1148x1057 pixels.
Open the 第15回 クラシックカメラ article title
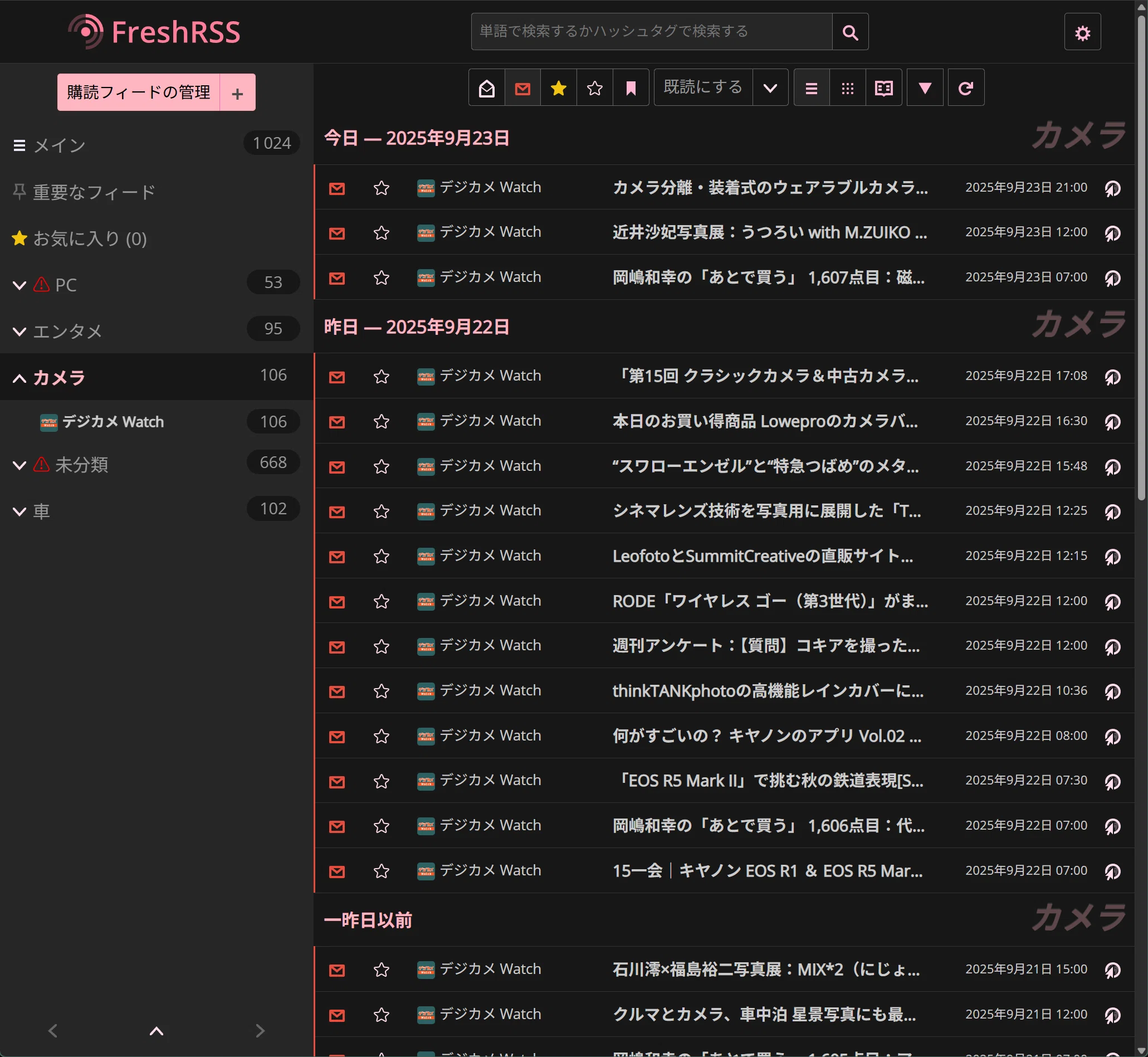coord(765,376)
